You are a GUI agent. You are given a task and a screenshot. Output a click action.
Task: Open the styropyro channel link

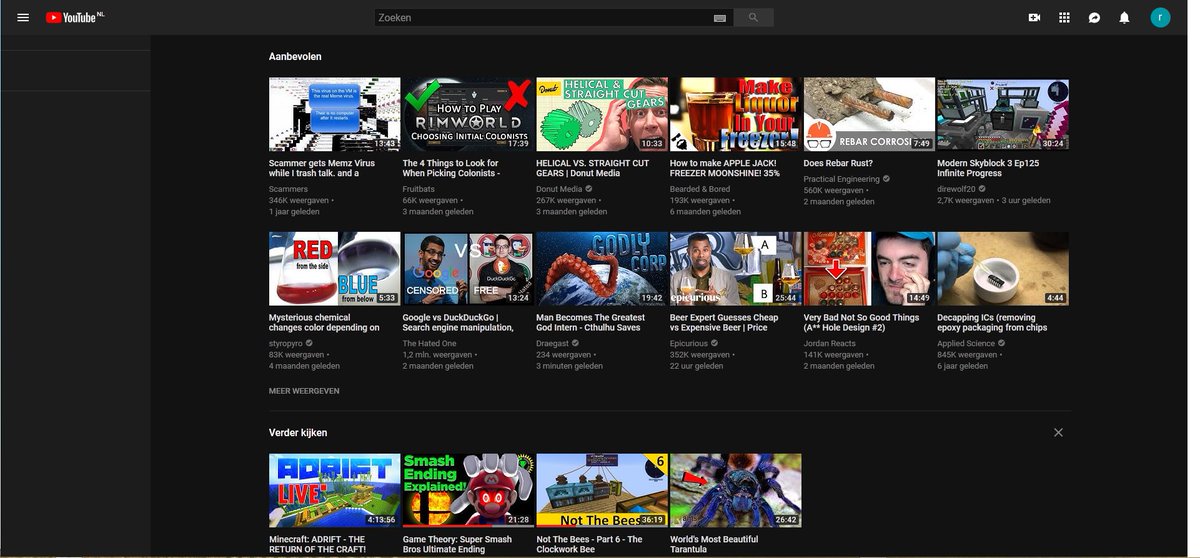click(x=286, y=343)
